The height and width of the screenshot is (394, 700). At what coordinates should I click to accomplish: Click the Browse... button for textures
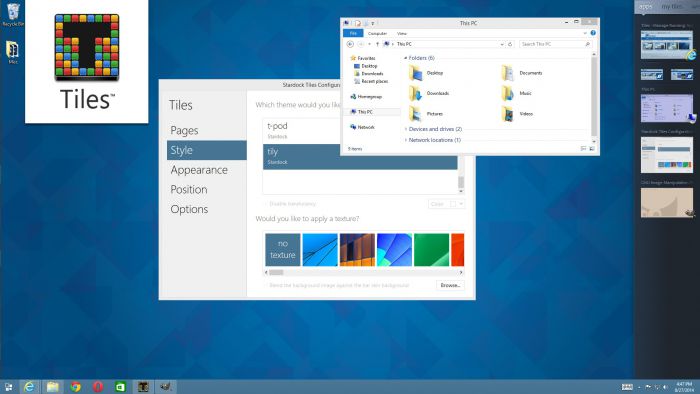click(x=450, y=285)
